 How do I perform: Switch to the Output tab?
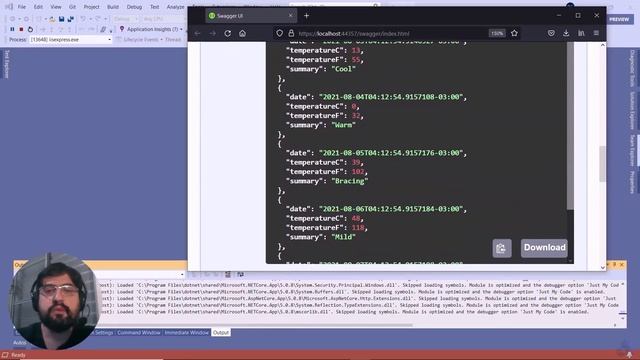(x=221, y=333)
